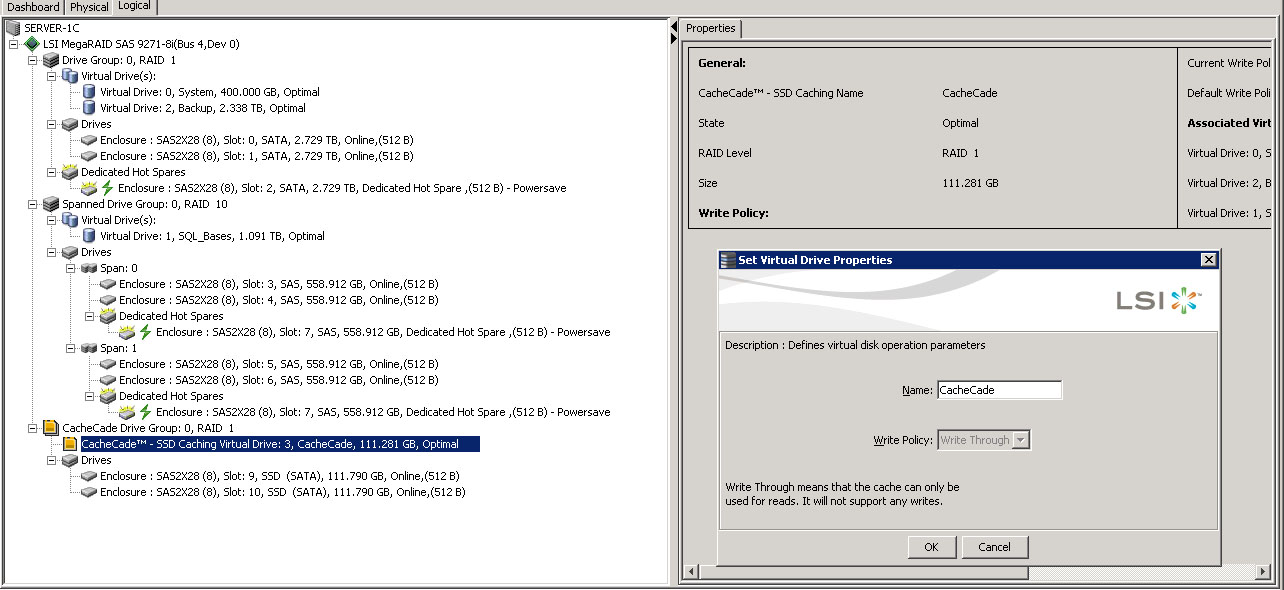Switch to the Dashboard tab
Screen dimensions: 1284x590
click(x=33, y=7)
